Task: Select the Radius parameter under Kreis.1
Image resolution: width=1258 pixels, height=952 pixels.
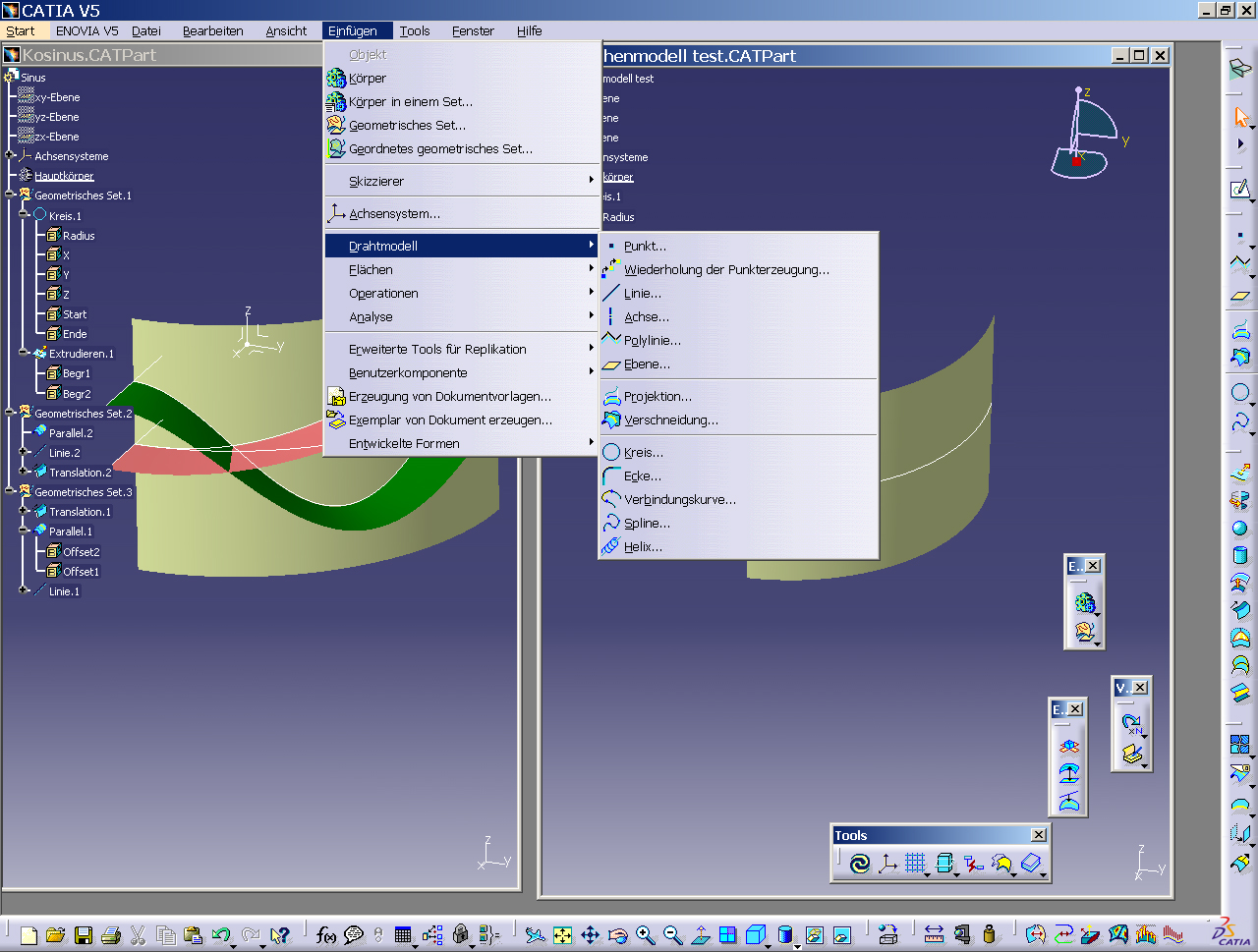Action: tap(79, 236)
